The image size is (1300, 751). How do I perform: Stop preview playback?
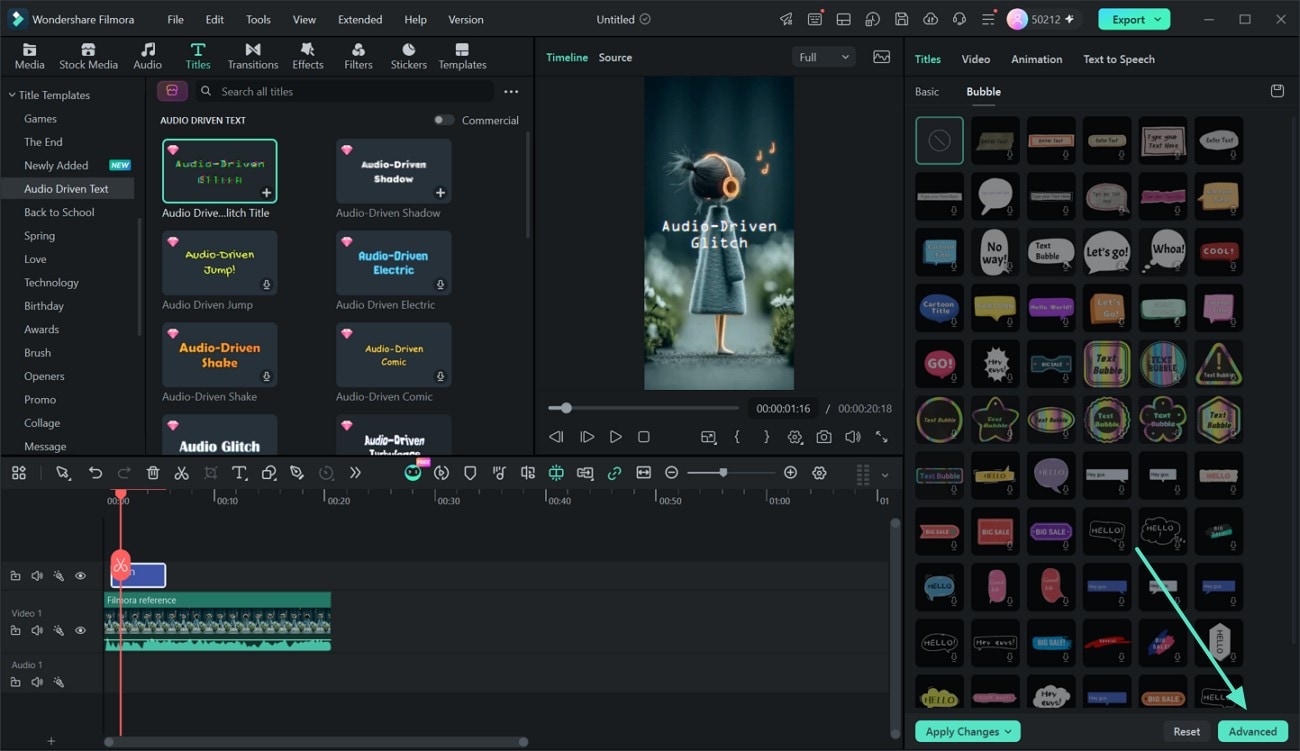(644, 437)
